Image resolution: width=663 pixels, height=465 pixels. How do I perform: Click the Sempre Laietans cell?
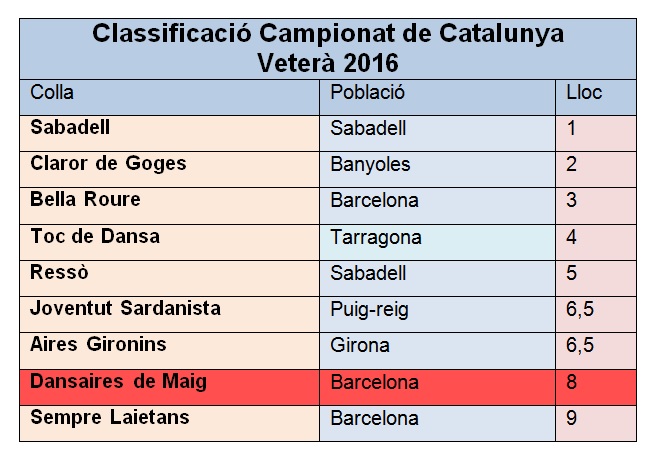click(170, 424)
